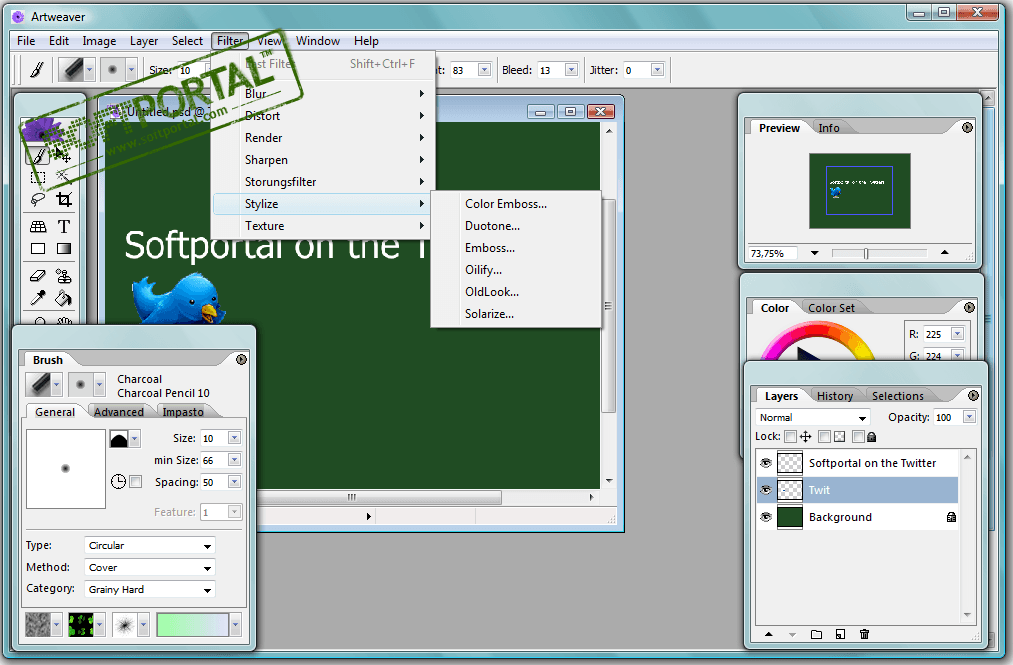Viewport: 1013px width, 665px height.
Task: Select the Paint Bucket tool
Action: click(x=64, y=298)
